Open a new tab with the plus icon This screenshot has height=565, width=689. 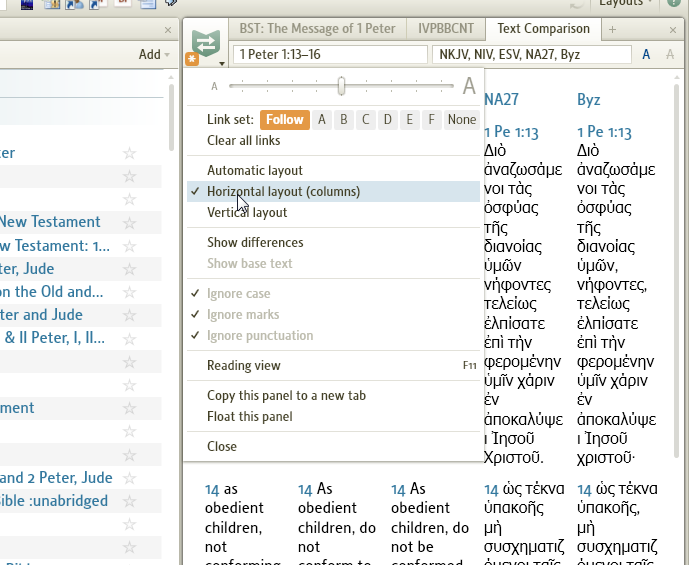tap(613, 29)
